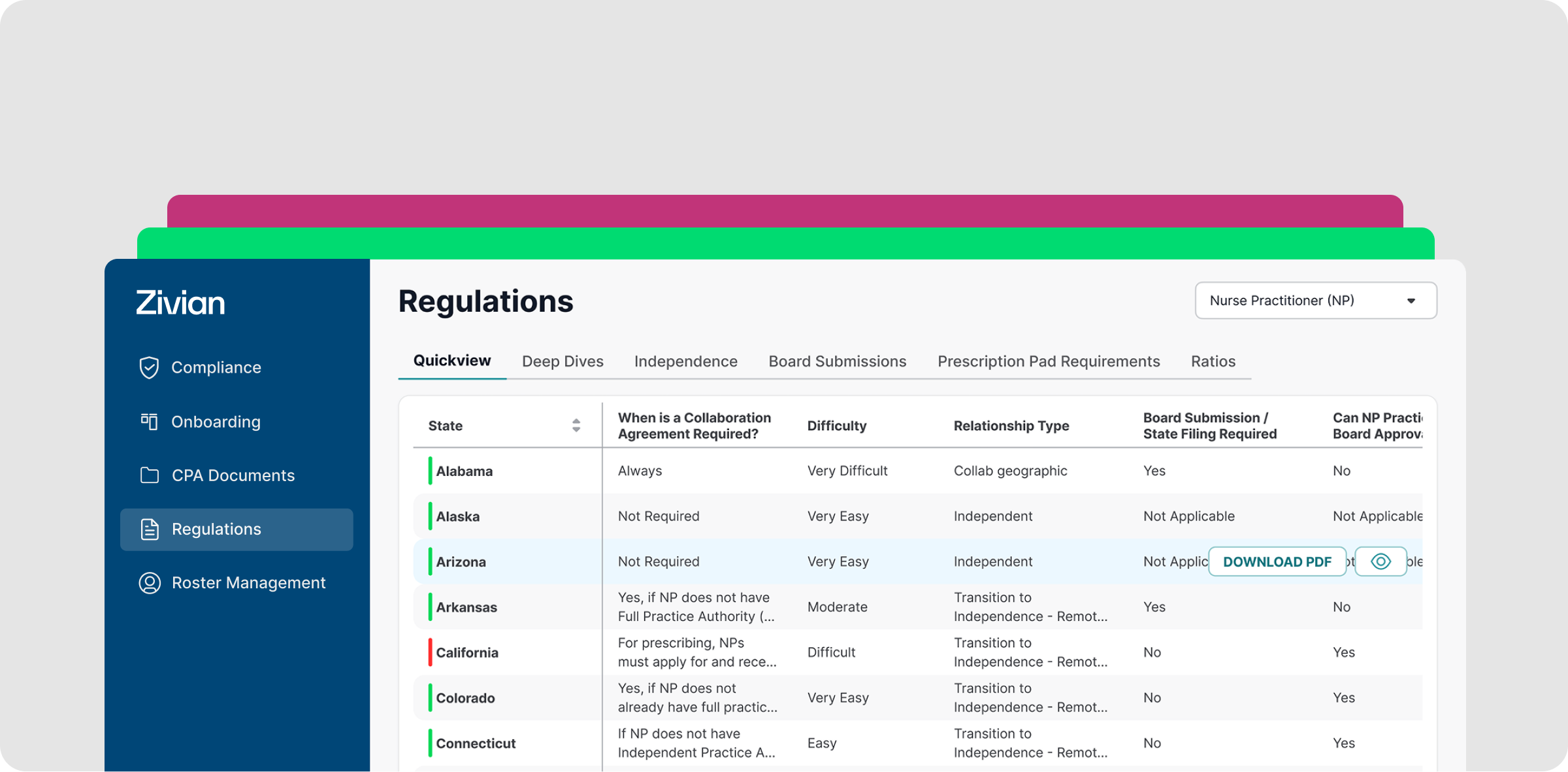Select the Alabama row

point(464,471)
